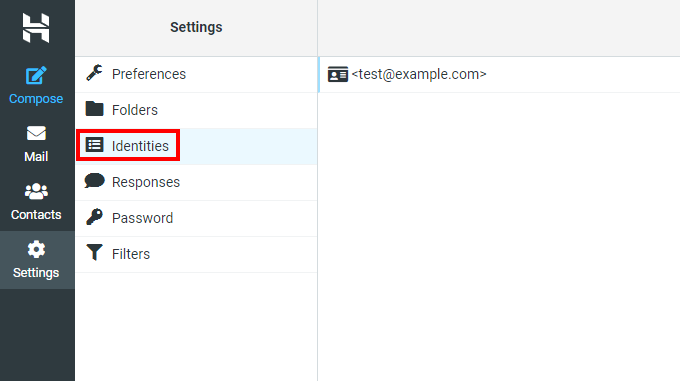
Task: Click the Responses speech bubble icon
Action: [x=94, y=181]
